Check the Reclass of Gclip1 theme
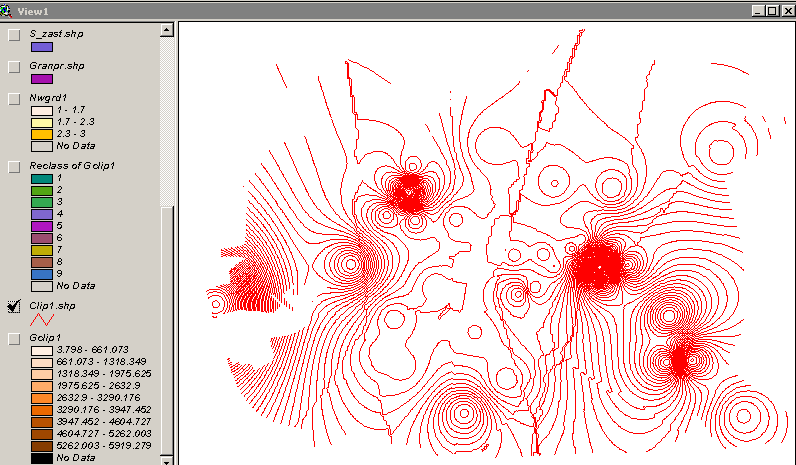Image resolution: width=796 pixels, height=465 pixels. (x=14, y=167)
